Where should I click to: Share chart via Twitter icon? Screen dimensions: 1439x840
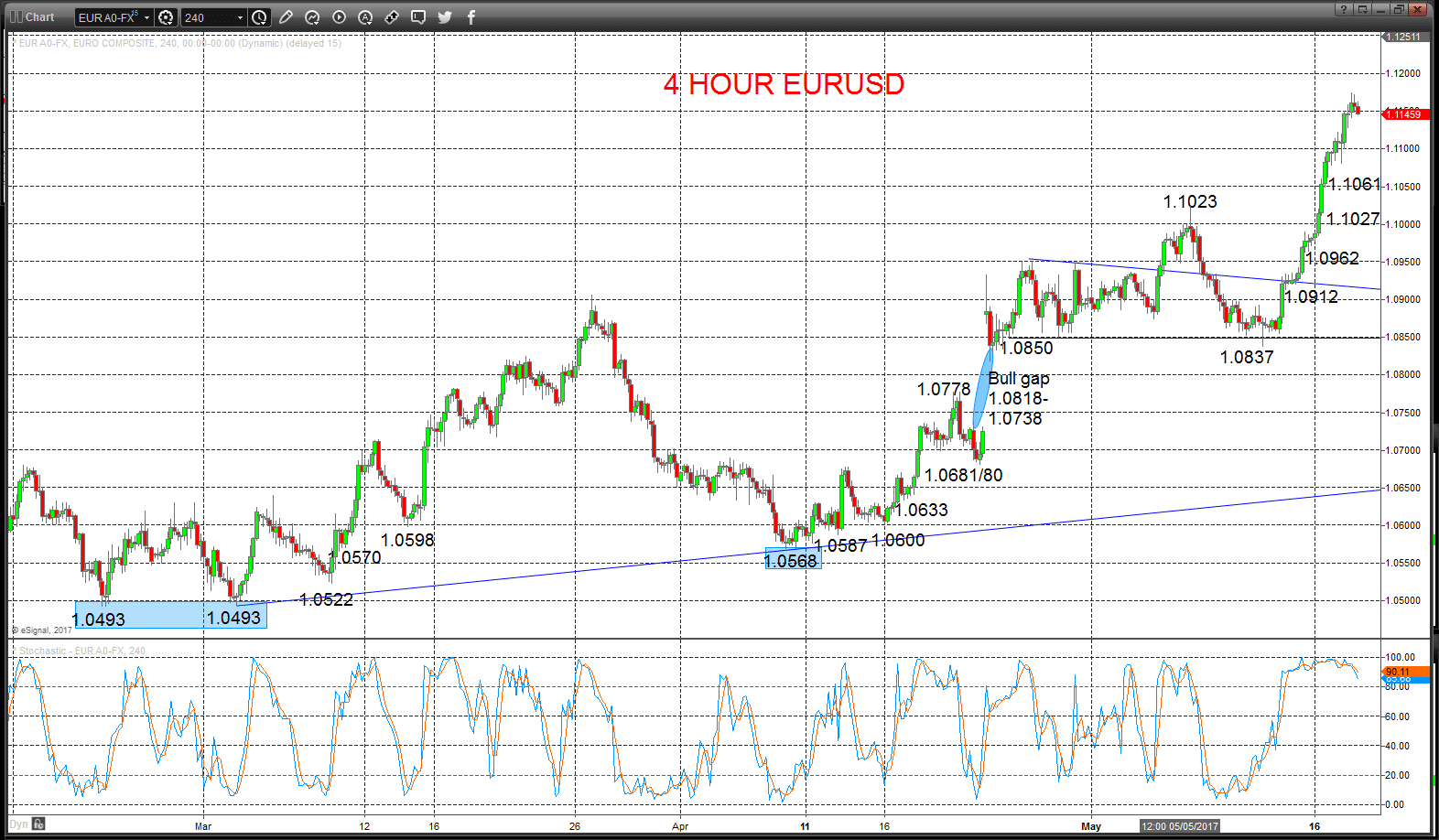[445, 17]
